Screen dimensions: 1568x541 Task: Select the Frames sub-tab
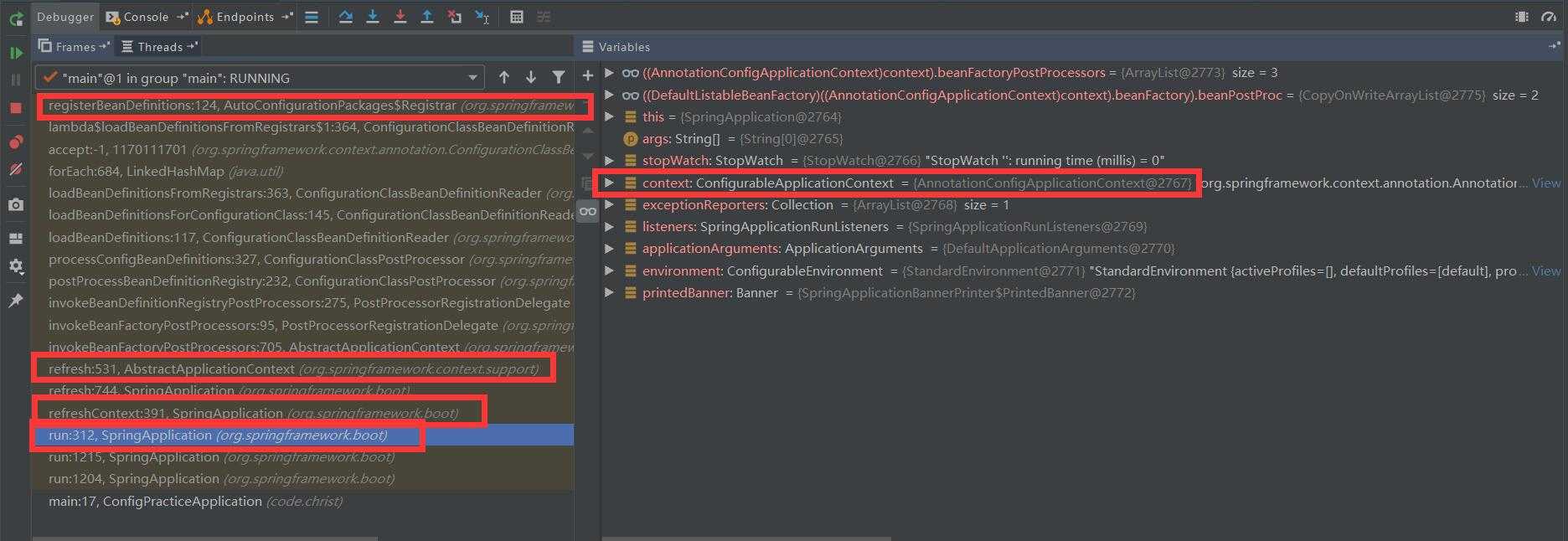click(x=74, y=47)
